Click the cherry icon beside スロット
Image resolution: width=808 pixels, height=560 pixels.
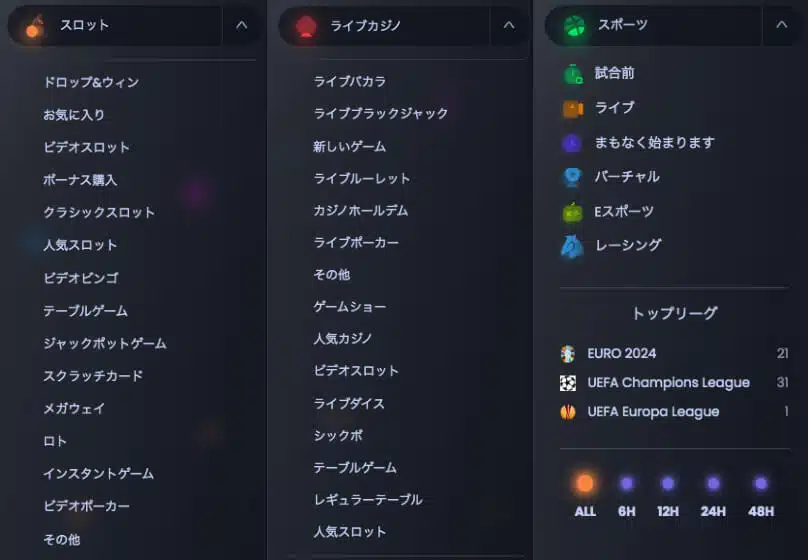coord(33,27)
